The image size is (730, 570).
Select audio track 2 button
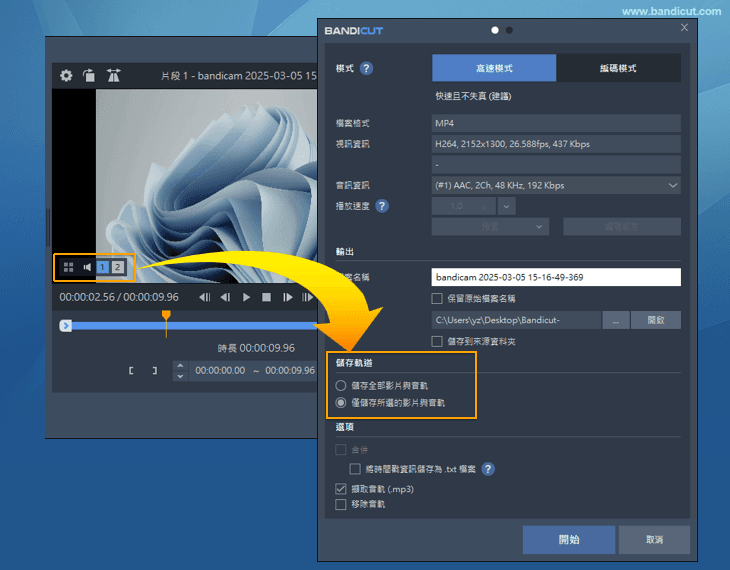pyautogui.click(x=118, y=267)
